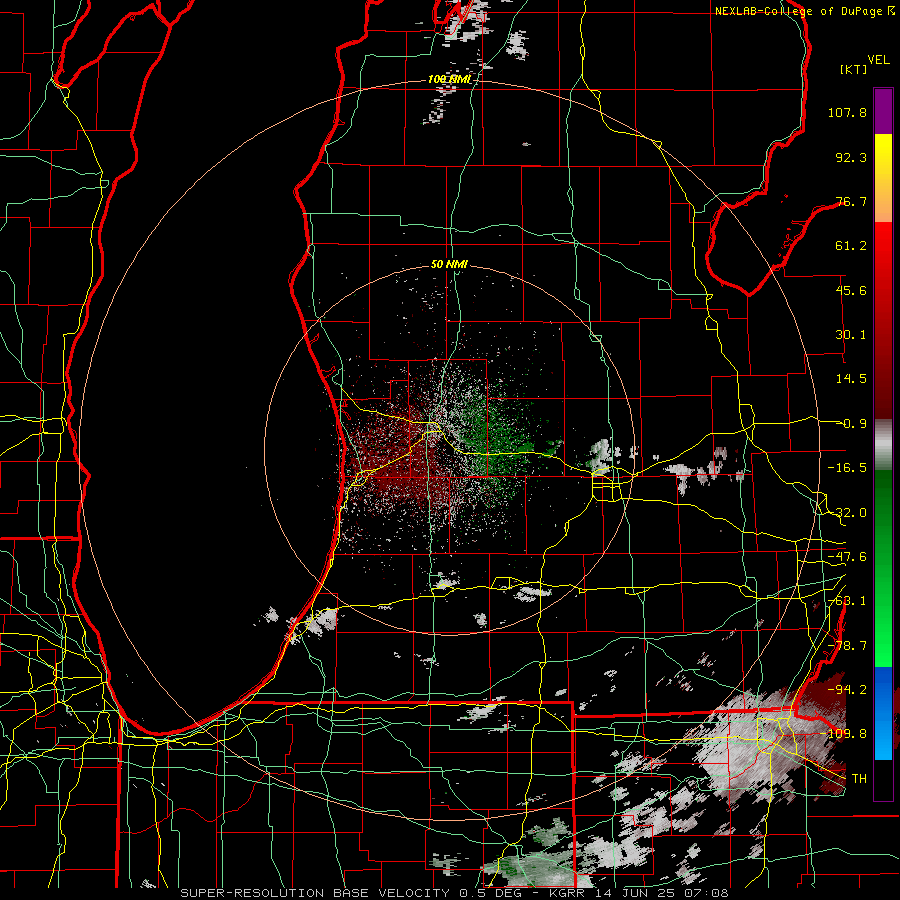Select the 92.3 velocity legend value
Viewport: 900px width, 900px height.
[x=851, y=157]
